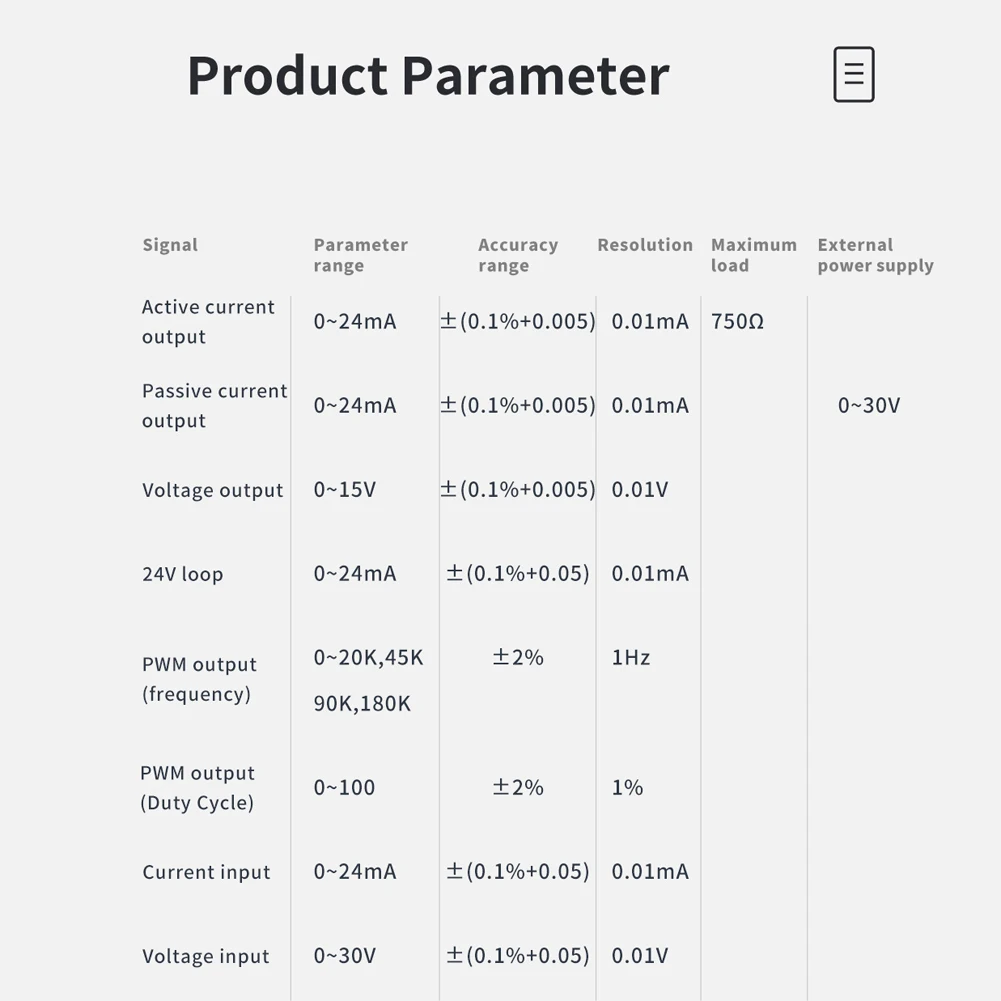This screenshot has width=1001, height=1001.
Task: Select the Signal column header
Action: (x=170, y=245)
